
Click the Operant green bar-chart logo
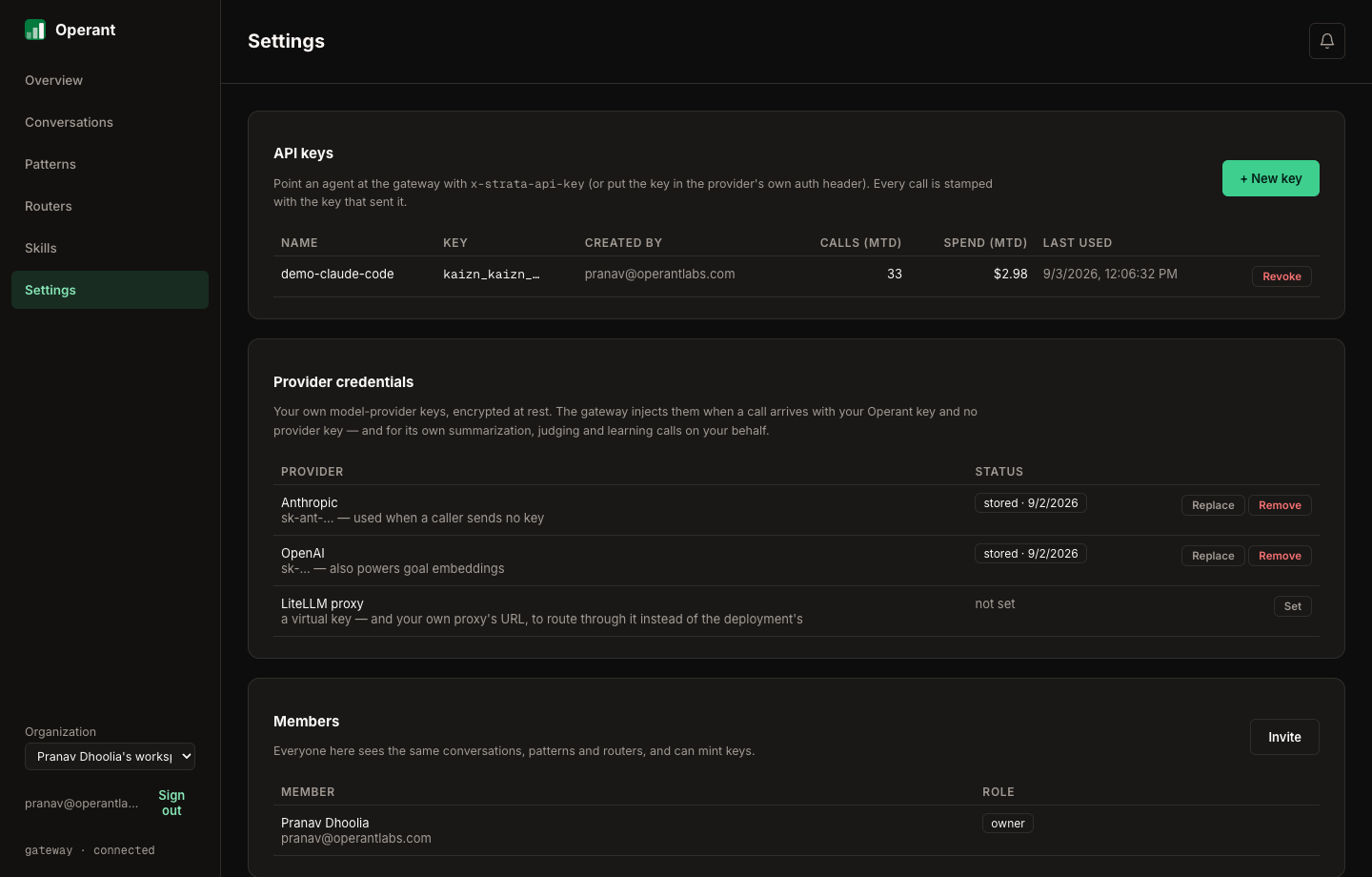pyautogui.click(x=35, y=30)
